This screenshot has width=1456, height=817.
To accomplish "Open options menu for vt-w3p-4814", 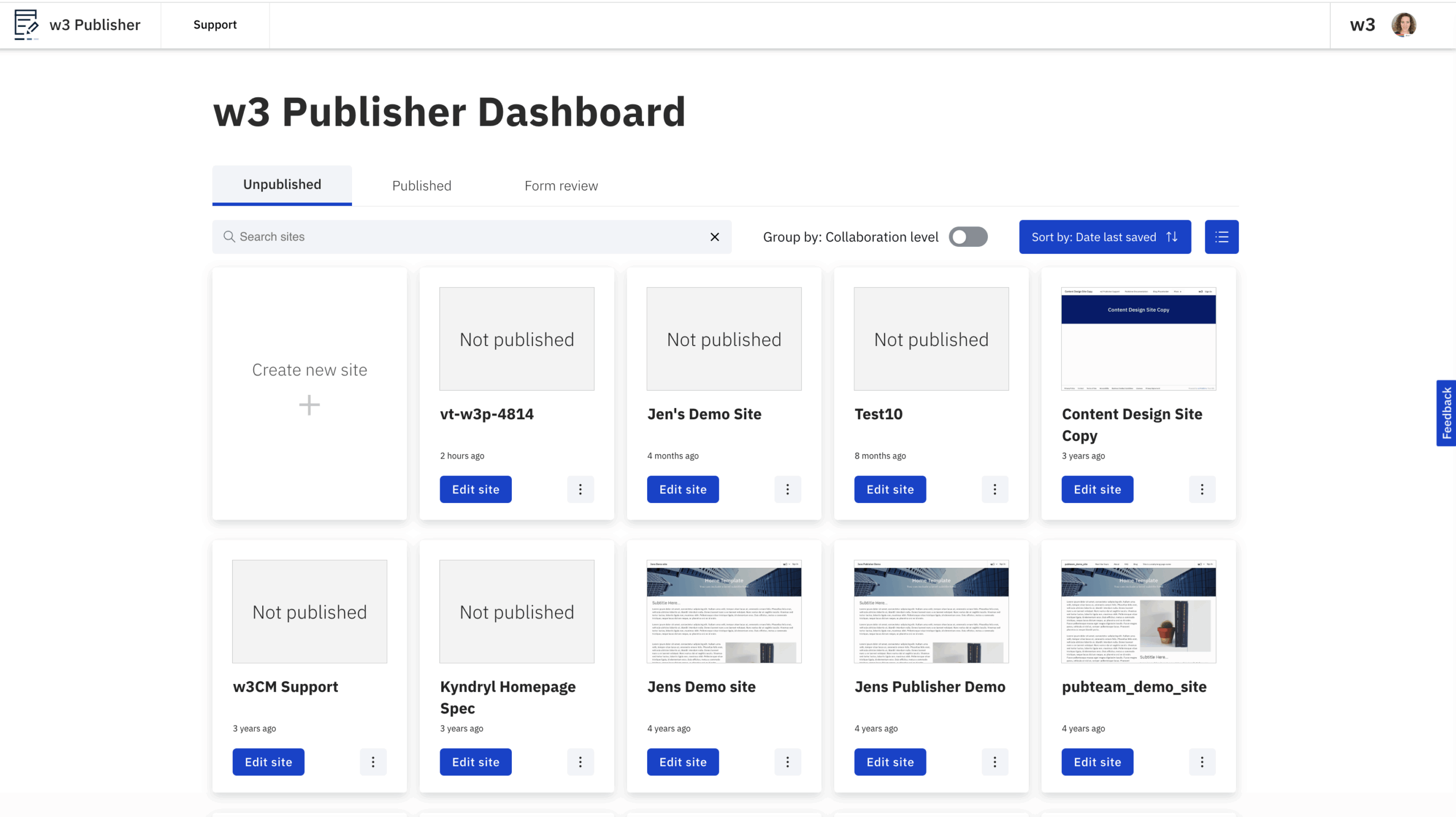I will point(580,489).
